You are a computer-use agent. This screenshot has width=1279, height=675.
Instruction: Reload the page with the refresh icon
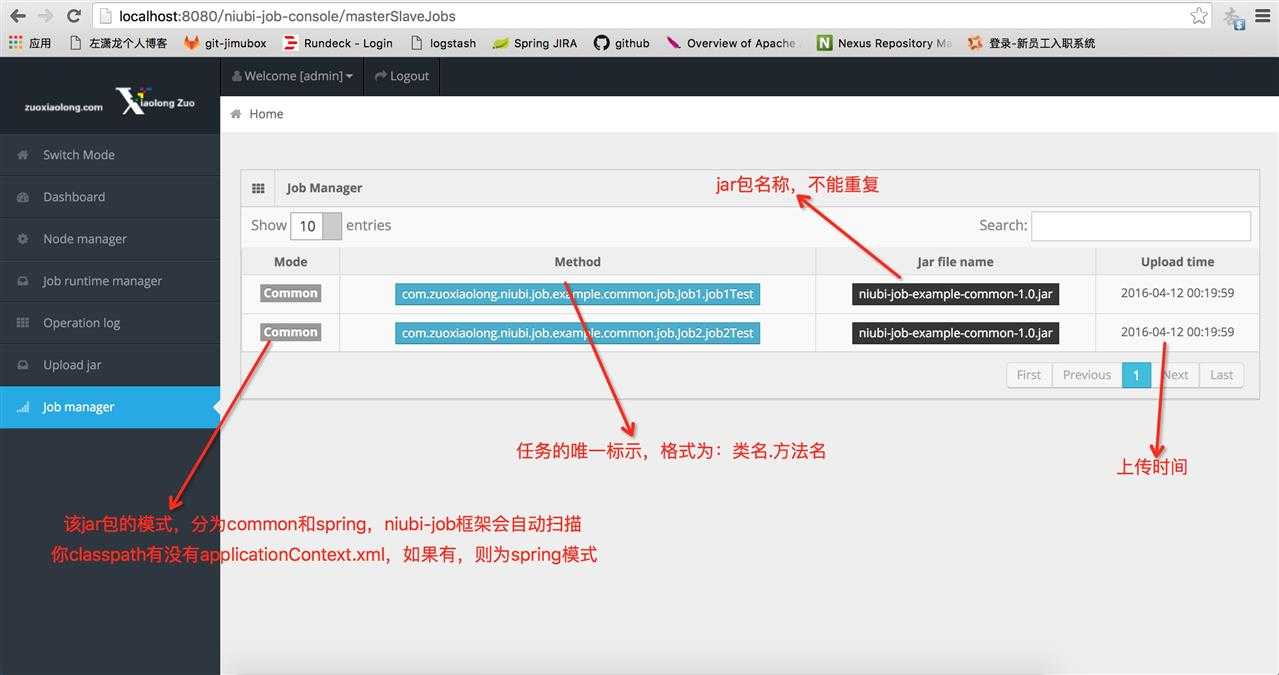73,16
